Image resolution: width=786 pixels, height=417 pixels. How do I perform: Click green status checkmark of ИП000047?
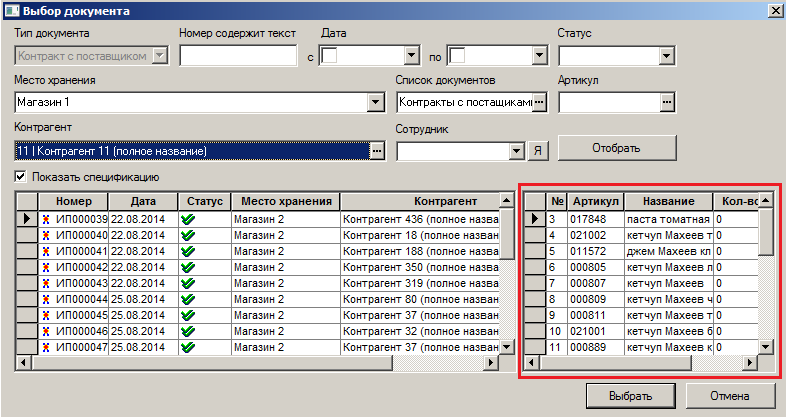[x=188, y=347]
